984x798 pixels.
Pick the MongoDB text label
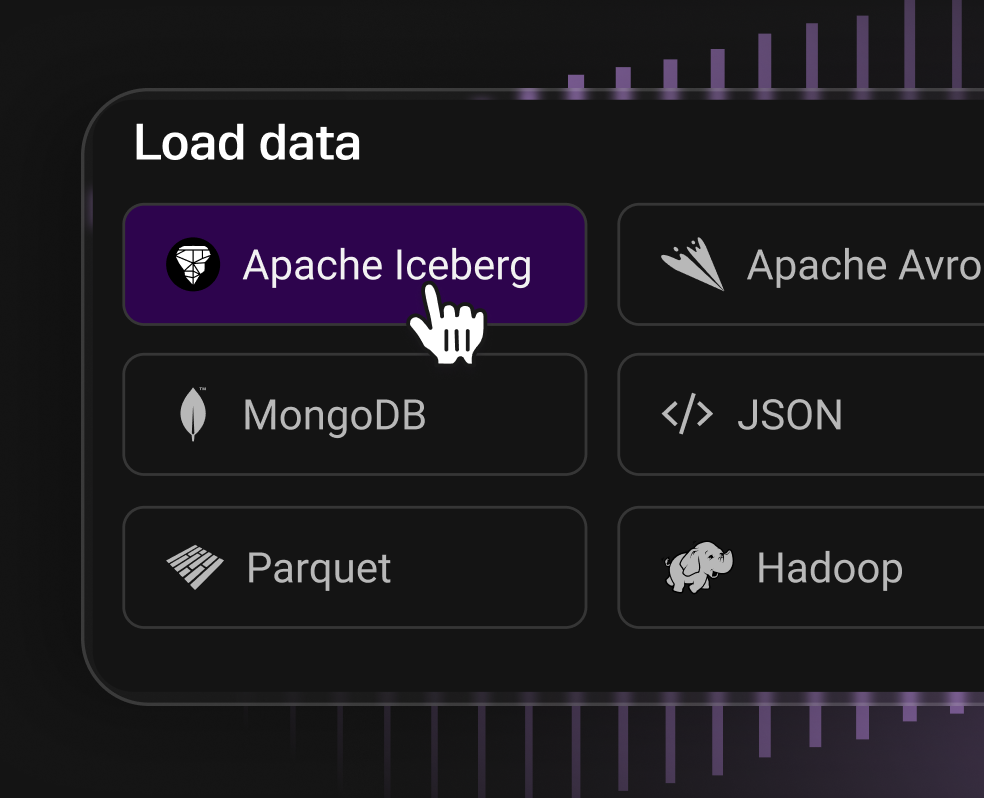point(334,414)
